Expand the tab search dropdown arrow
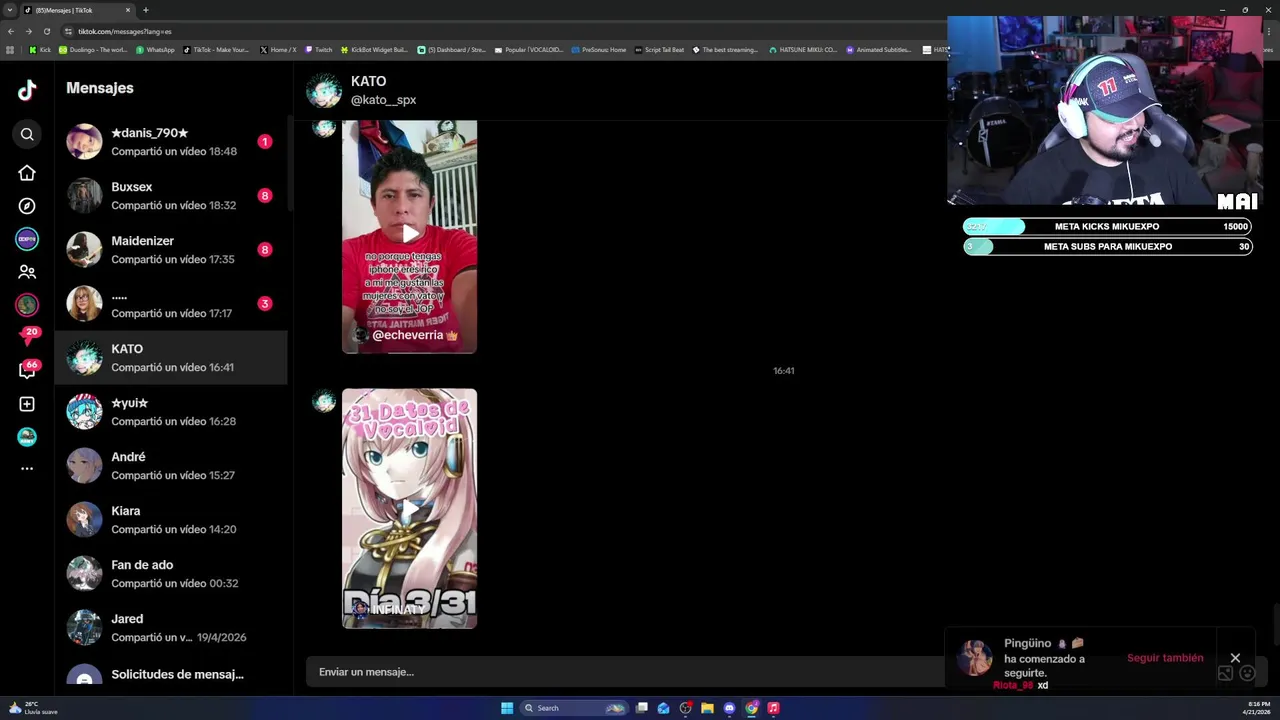Image resolution: width=1280 pixels, height=720 pixels. [9, 10]
